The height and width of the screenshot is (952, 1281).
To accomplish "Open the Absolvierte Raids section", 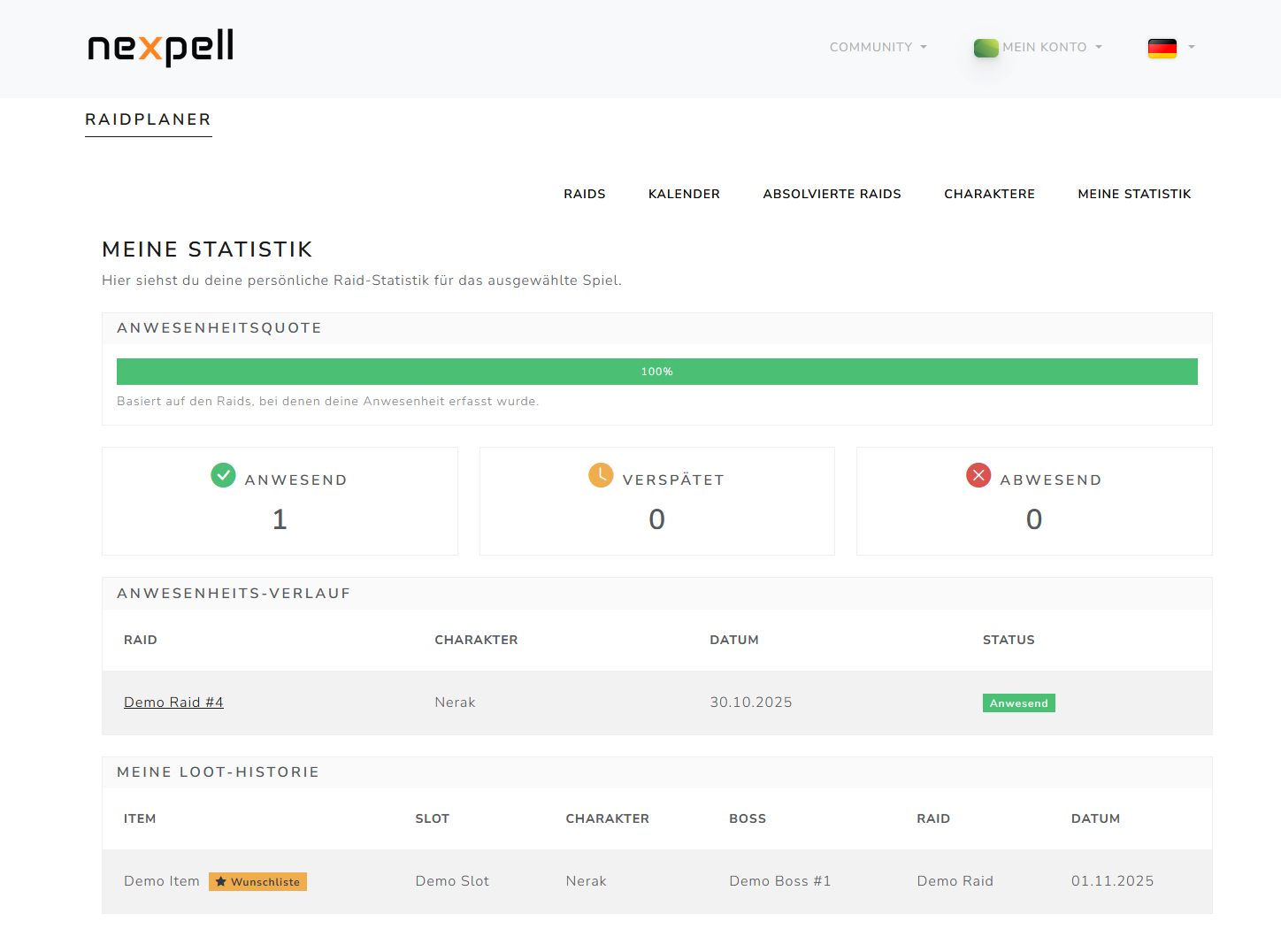I will 832,194.
